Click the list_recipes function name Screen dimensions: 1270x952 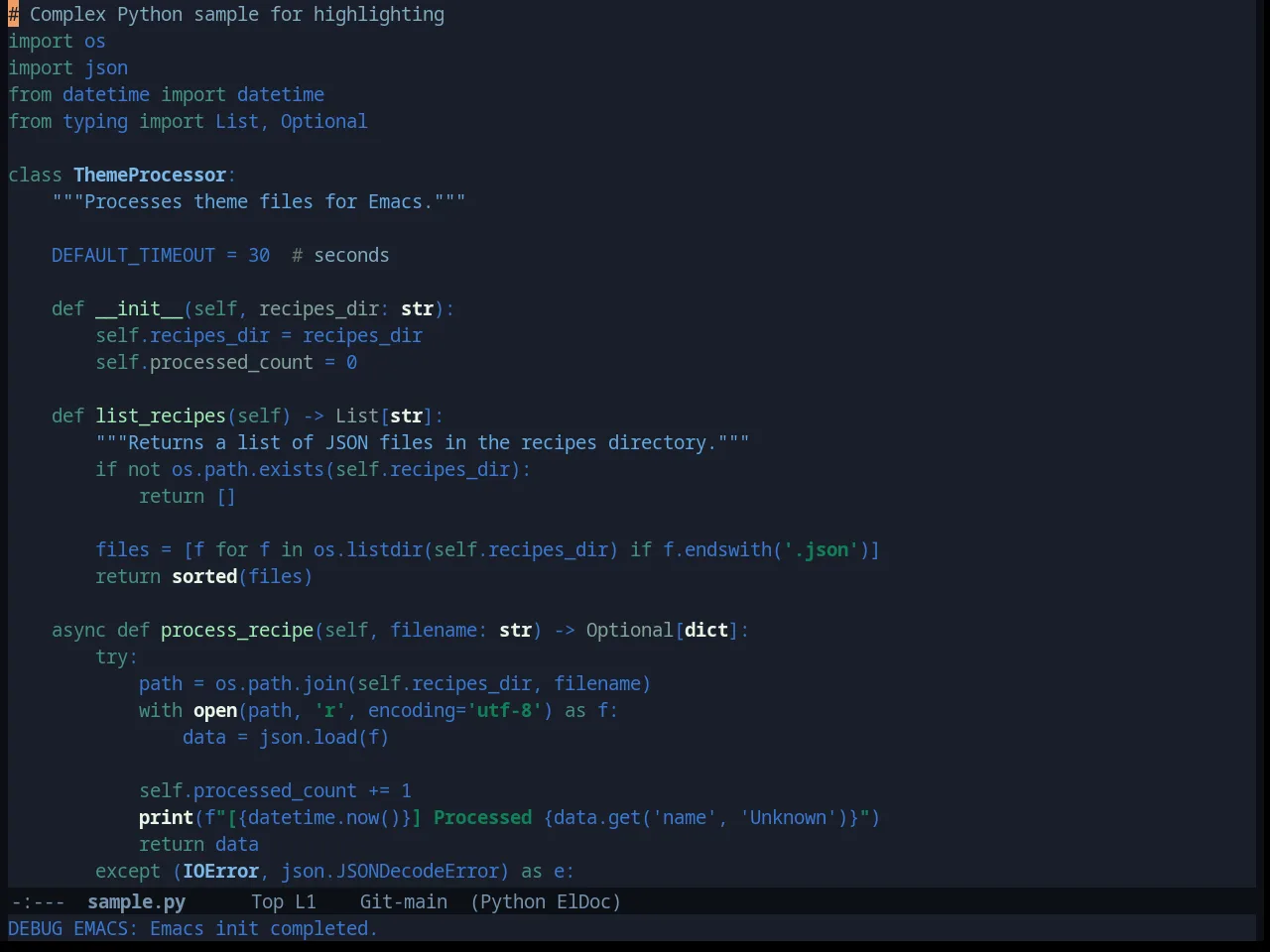[x=161, y=416]
